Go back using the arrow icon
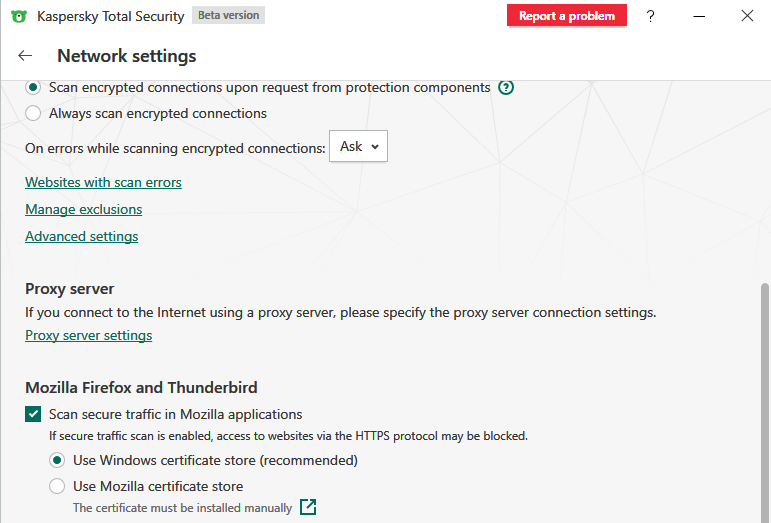 pyautogui.click(x=25, y=56)
